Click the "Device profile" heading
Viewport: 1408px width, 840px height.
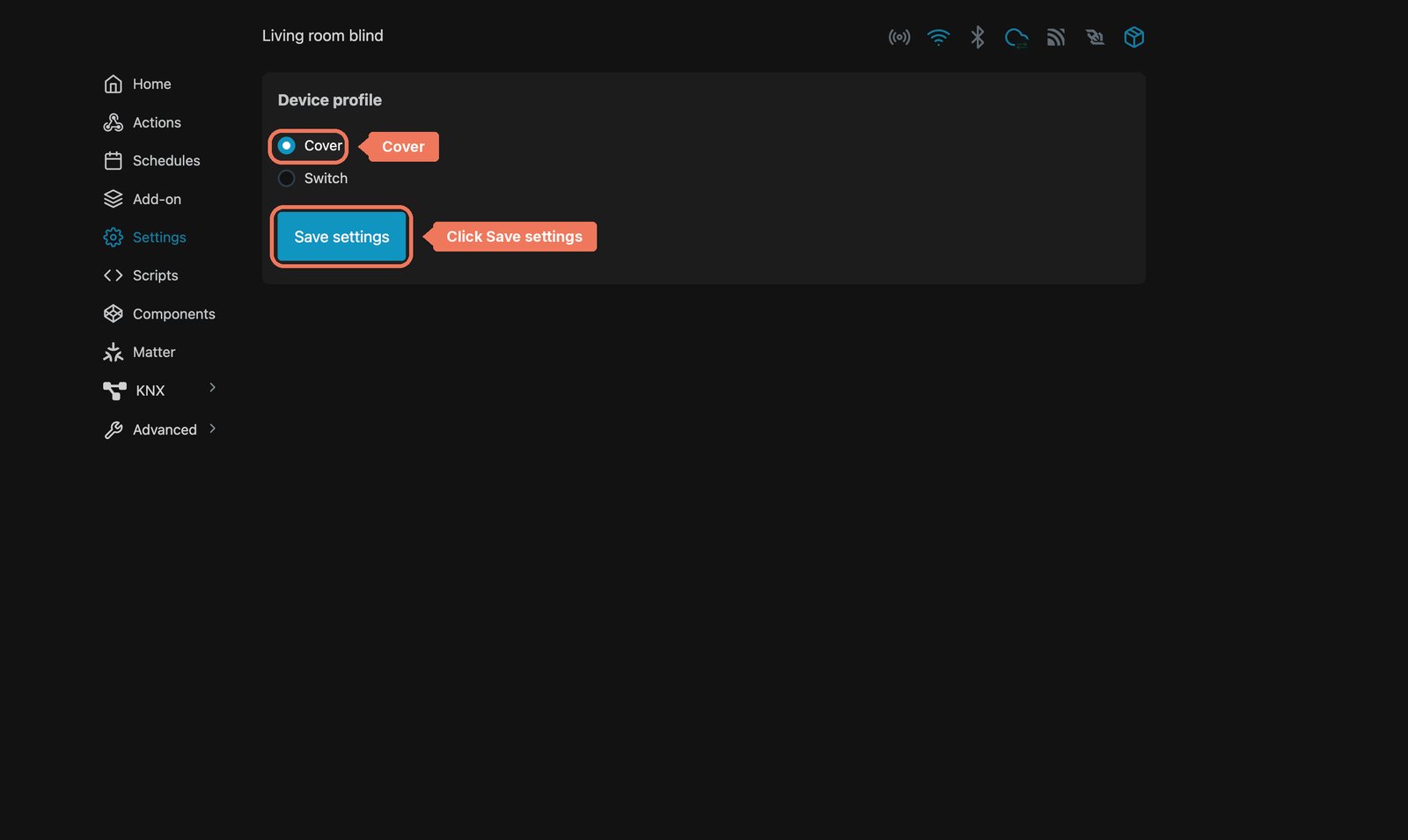(330, 99)
